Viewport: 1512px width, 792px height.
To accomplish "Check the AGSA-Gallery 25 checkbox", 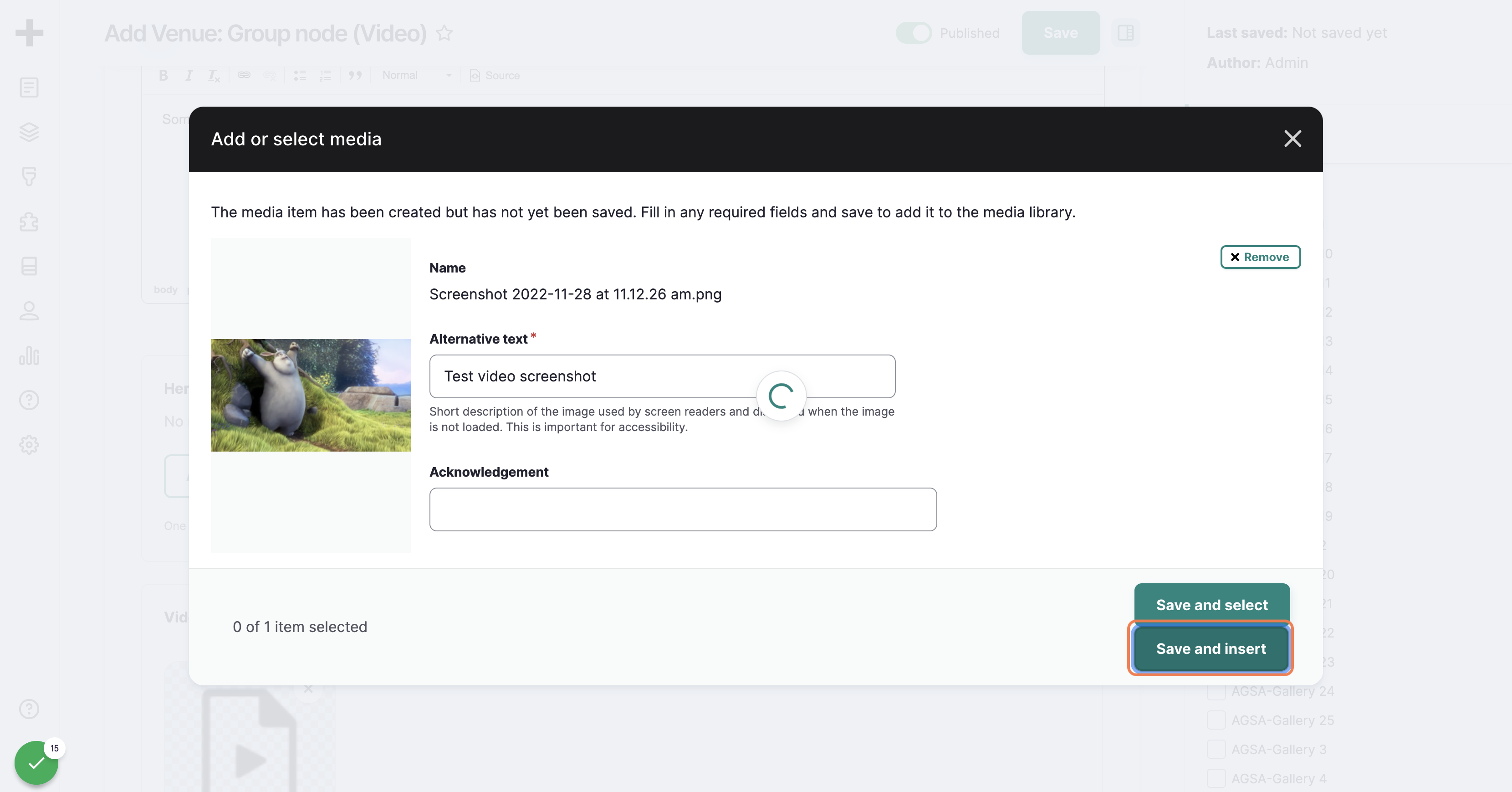I will tap(1216, 720).
